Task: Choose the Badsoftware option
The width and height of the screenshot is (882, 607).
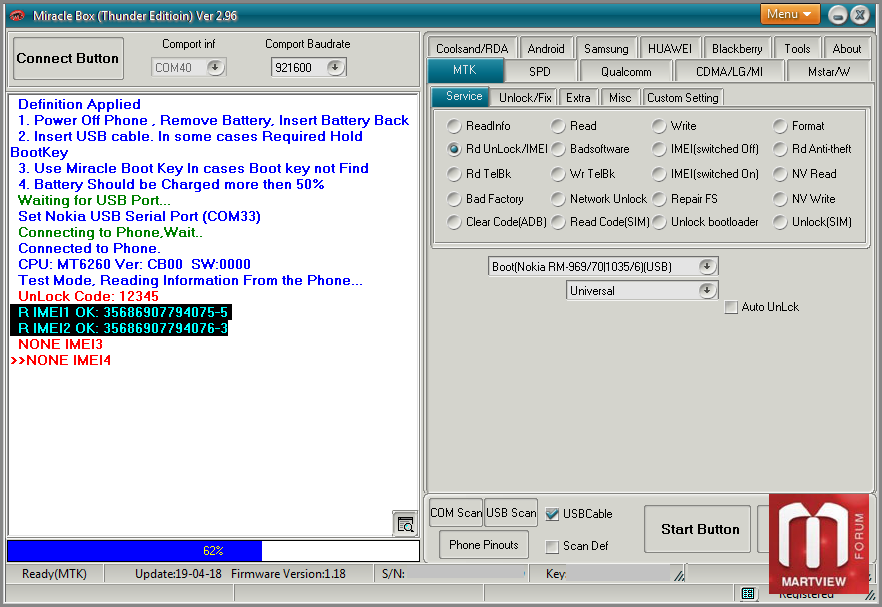Action: [x=558, y=149]
